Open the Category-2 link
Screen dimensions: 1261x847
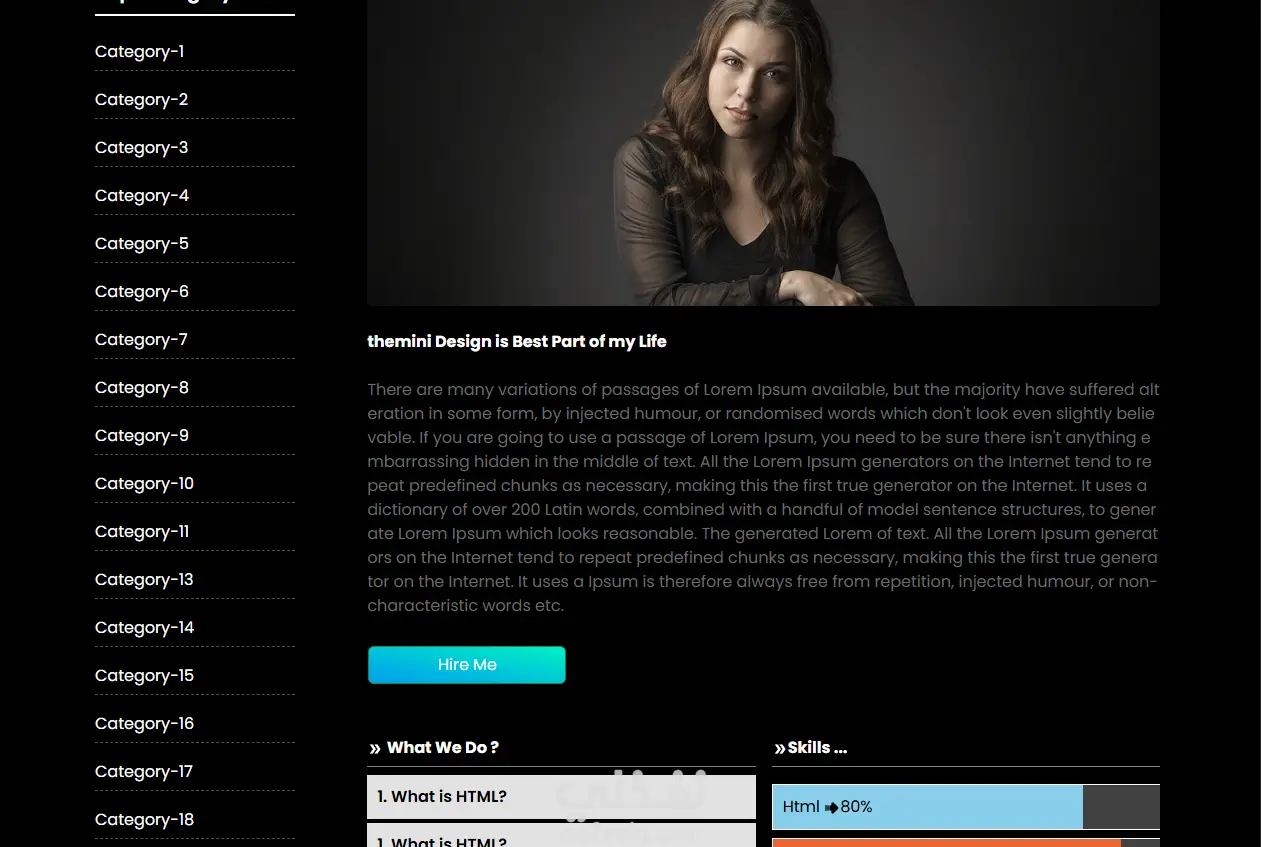[141, 100]
